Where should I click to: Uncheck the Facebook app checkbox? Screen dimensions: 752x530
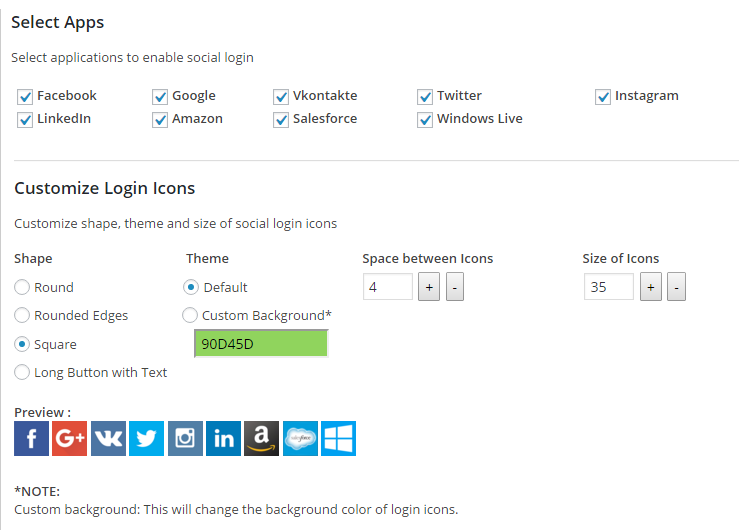pos(25,97)
